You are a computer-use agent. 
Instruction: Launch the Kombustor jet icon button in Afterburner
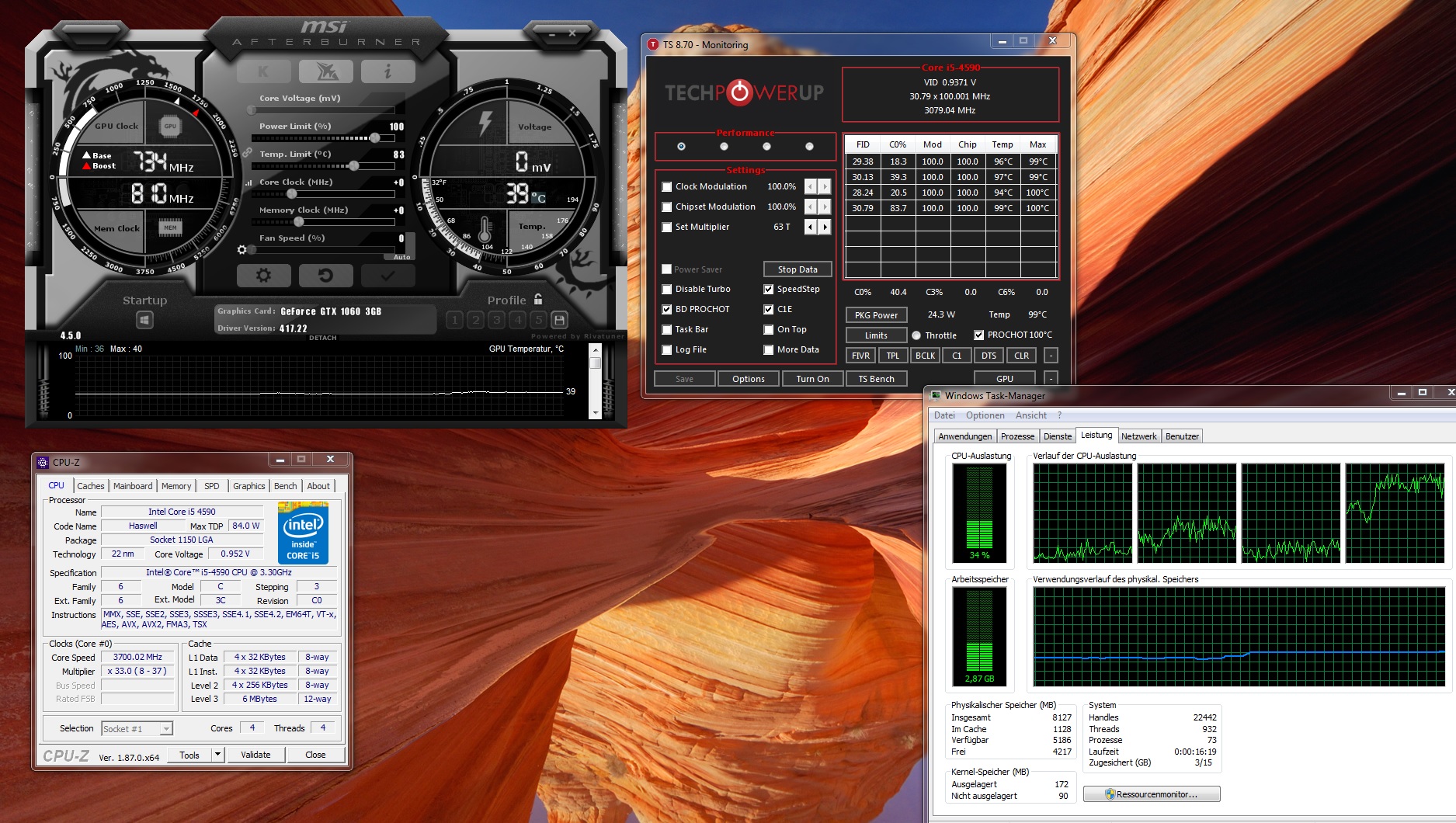coord(325,72)
